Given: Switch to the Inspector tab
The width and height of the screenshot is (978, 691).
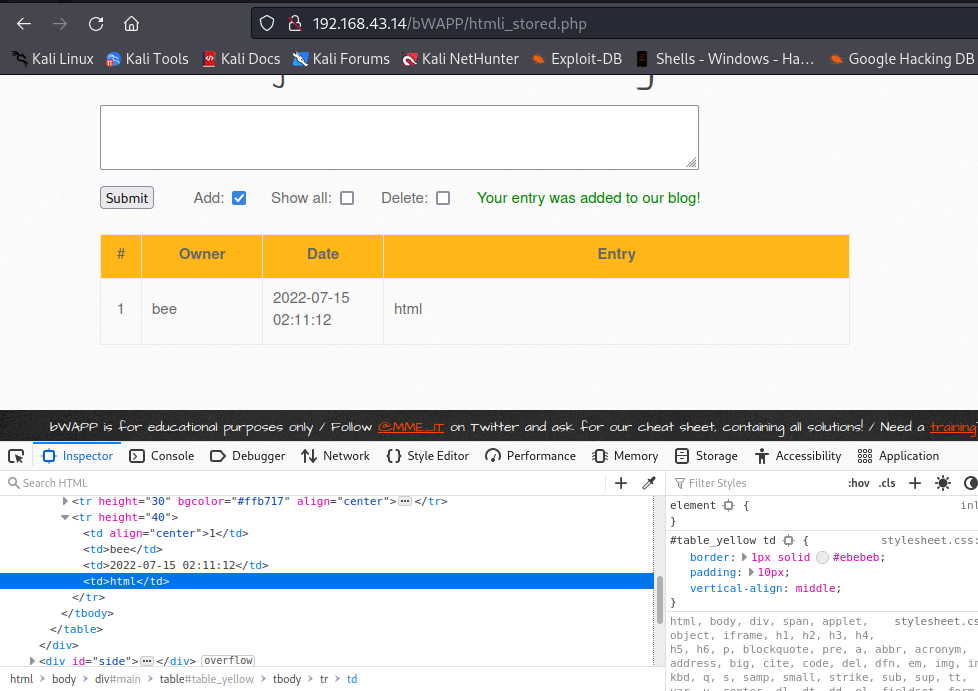Looking at the screenshot, I should coord(77,456).
